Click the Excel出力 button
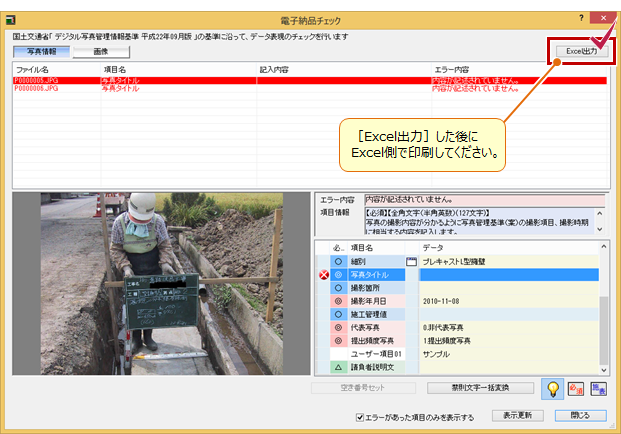This screenshot has width=621, height=434. [581, 51]
